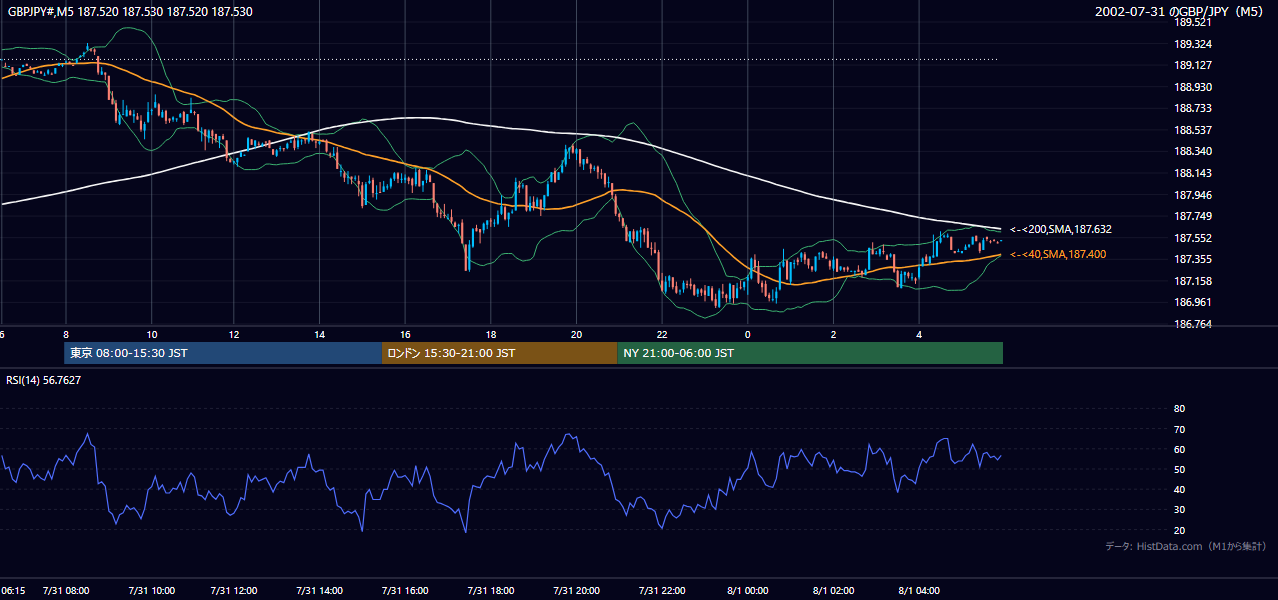
Task: Click price axis value 188.930
Action: coord(1193,88)
